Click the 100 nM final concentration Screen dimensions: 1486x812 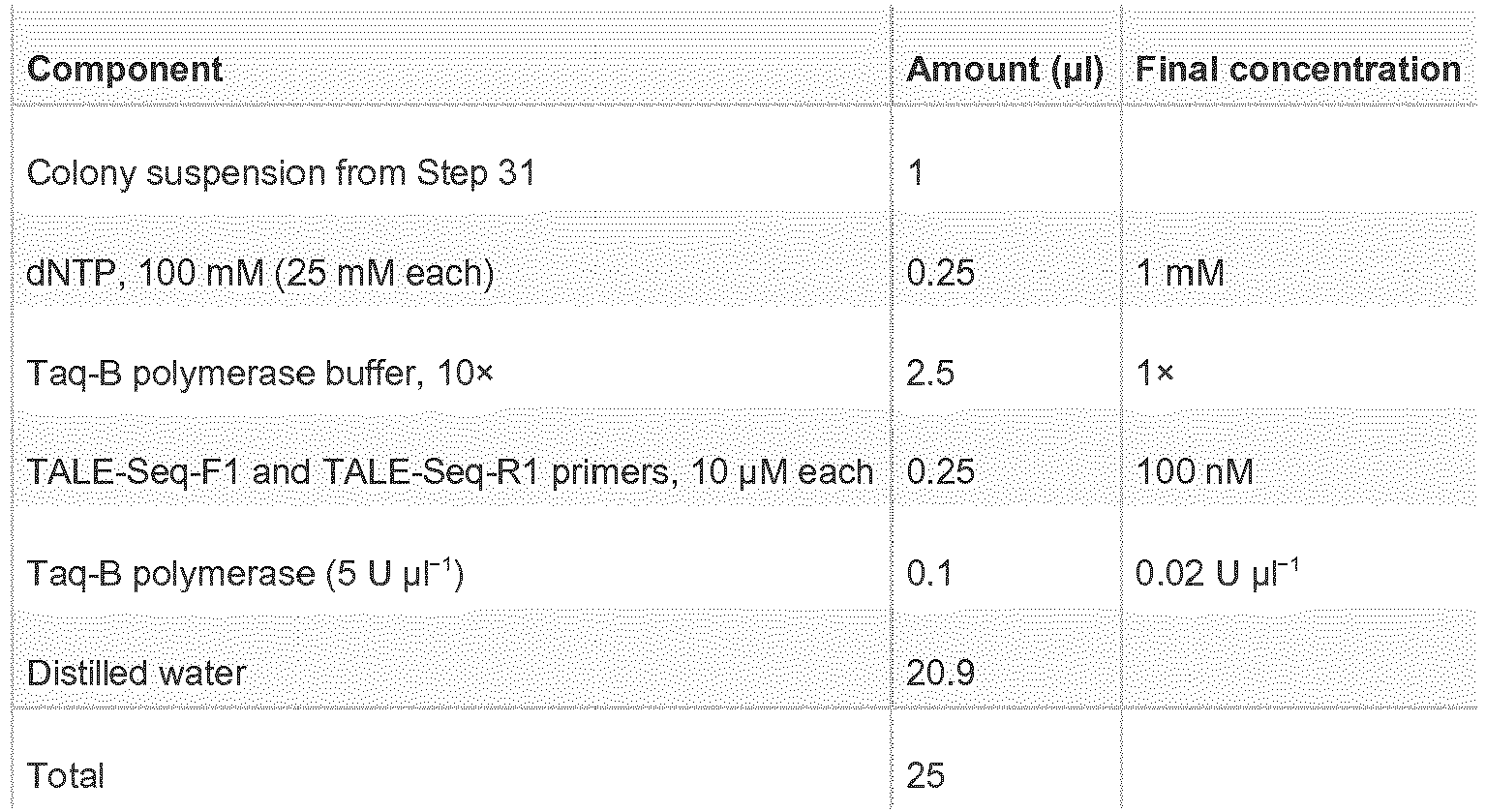pyautogui.click(x=1194, y=472)
